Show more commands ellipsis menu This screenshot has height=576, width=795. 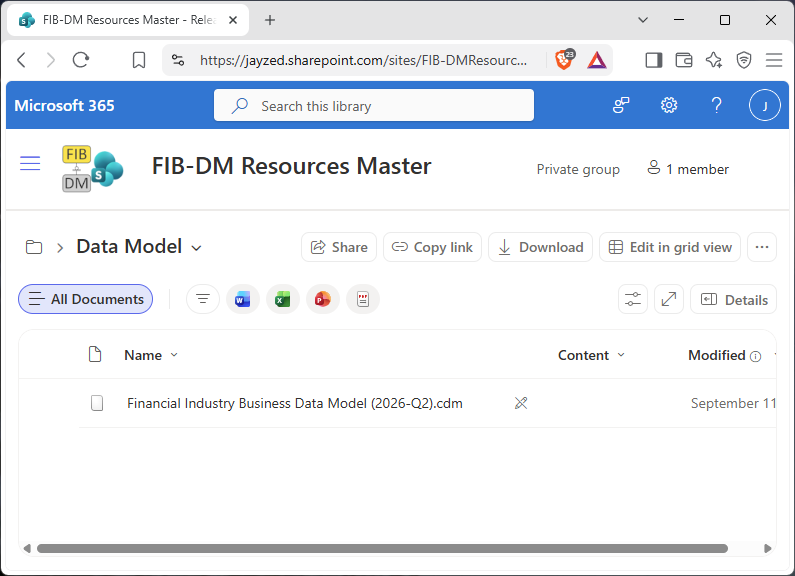coord(762,247)
